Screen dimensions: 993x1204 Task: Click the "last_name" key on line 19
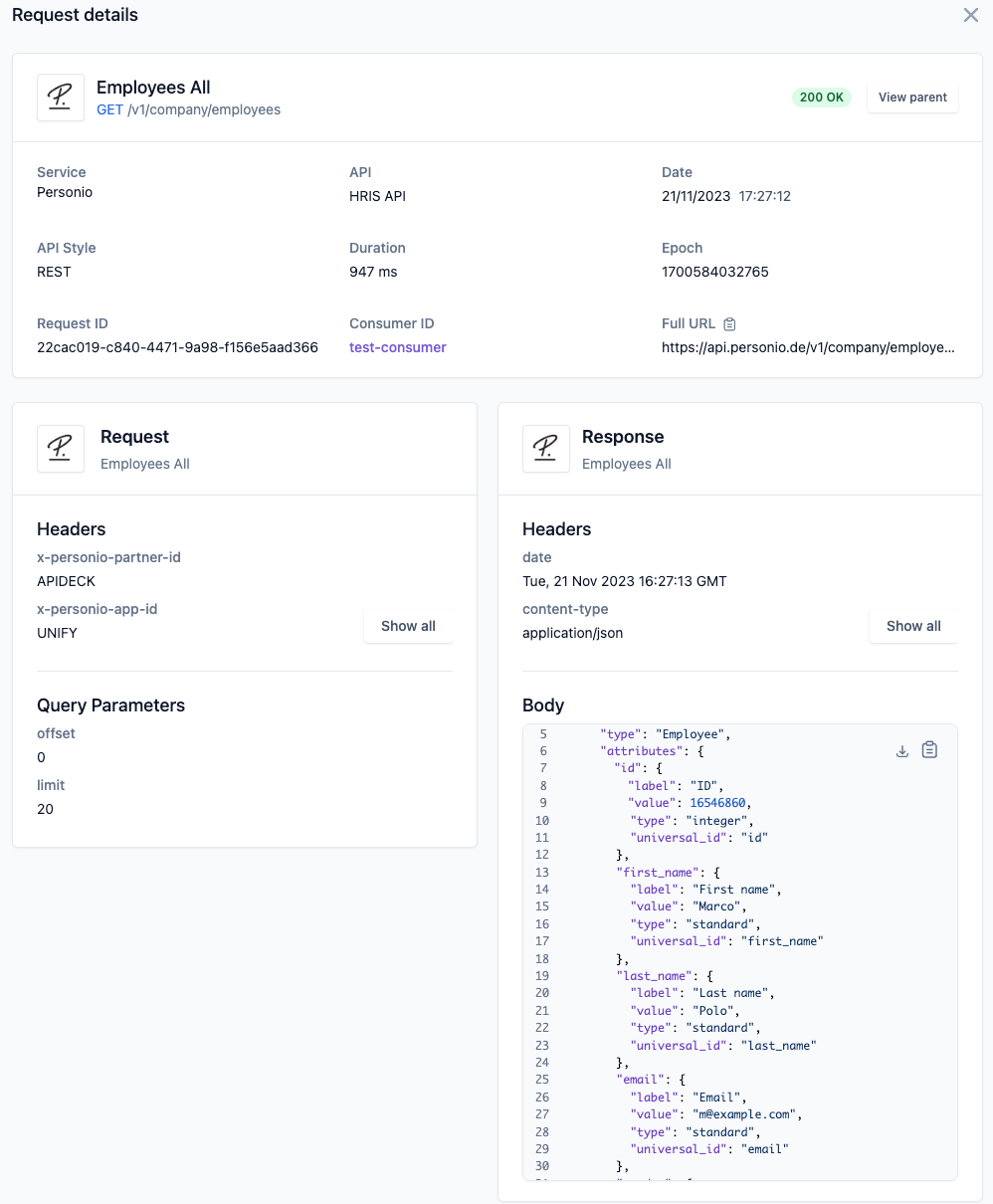click(652, 976)
